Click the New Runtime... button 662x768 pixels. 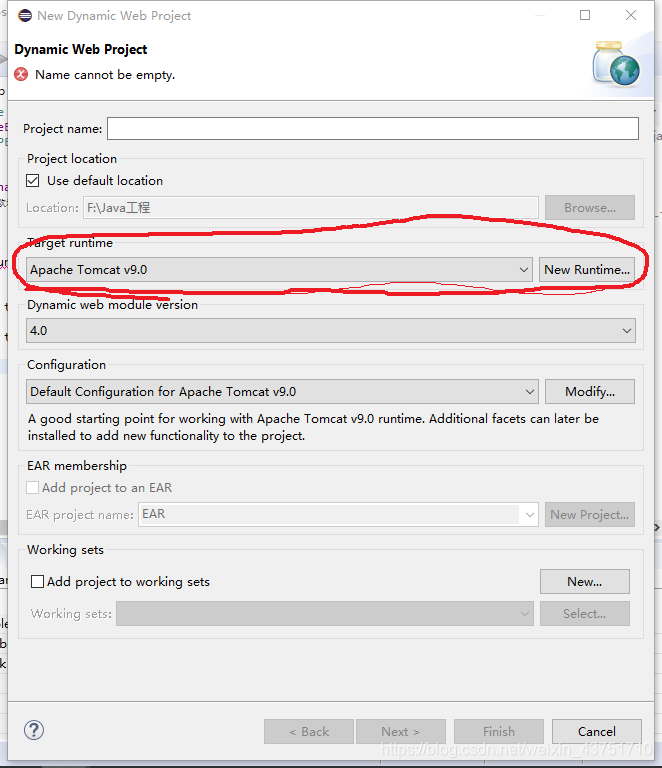tap(587, 270)
